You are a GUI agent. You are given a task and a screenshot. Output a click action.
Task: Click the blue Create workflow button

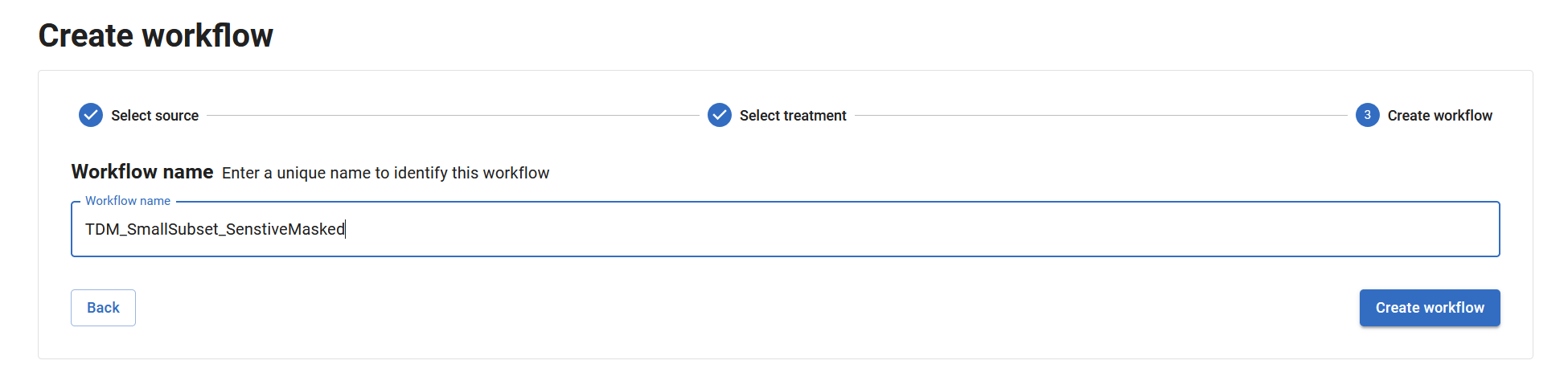pyautogui.click(x=1429, y=308)
